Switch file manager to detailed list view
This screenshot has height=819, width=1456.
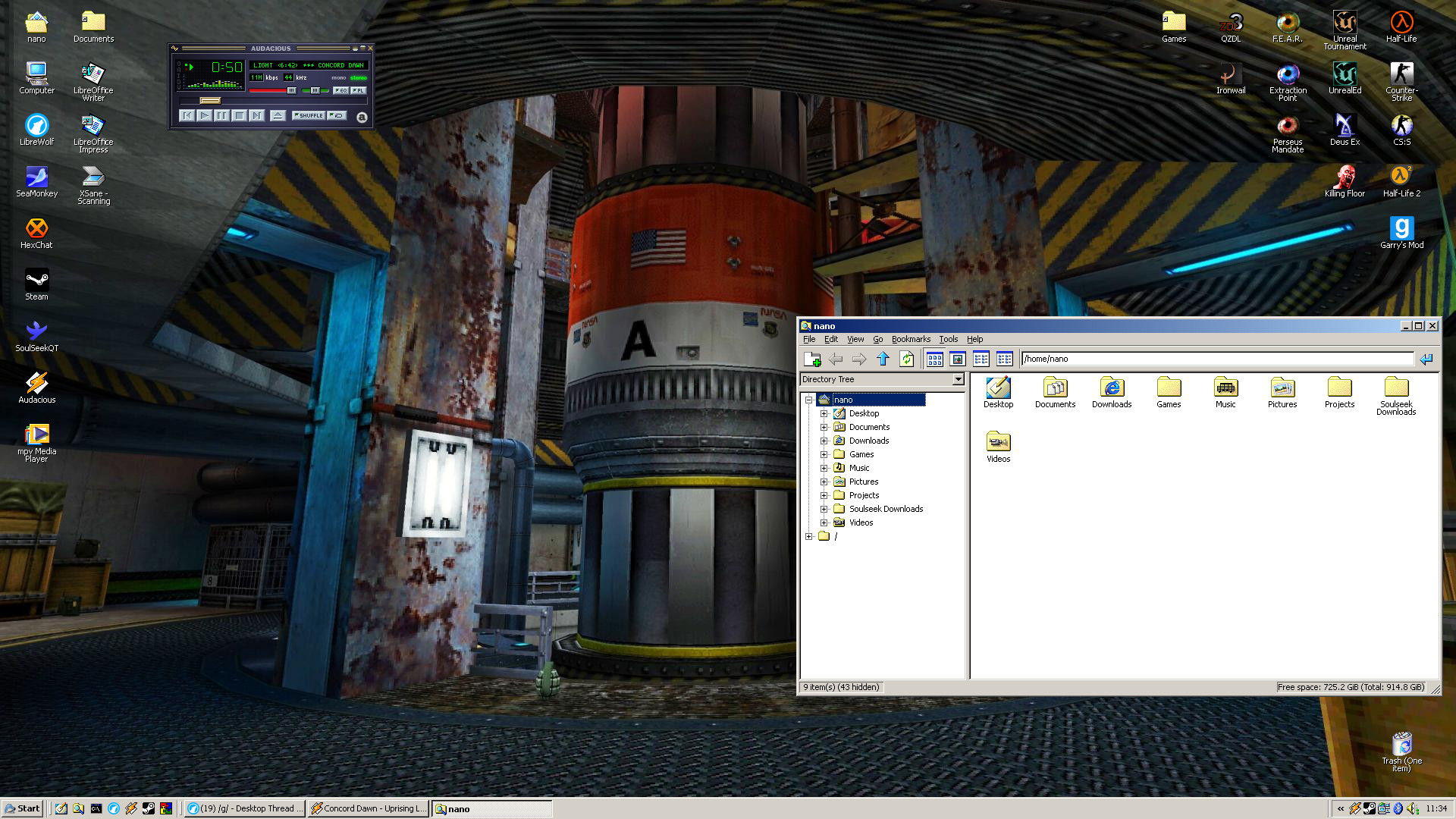tap(1005, 359)
